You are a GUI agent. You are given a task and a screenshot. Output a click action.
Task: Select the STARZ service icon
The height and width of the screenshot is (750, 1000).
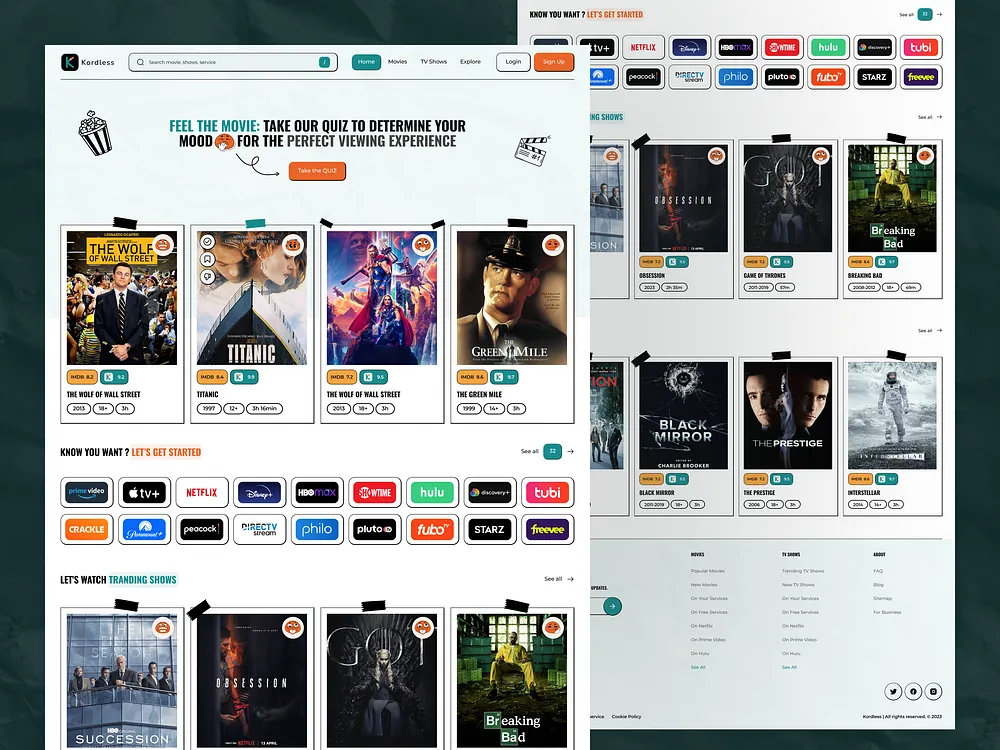pyautogui.click(x=490, y=529)
